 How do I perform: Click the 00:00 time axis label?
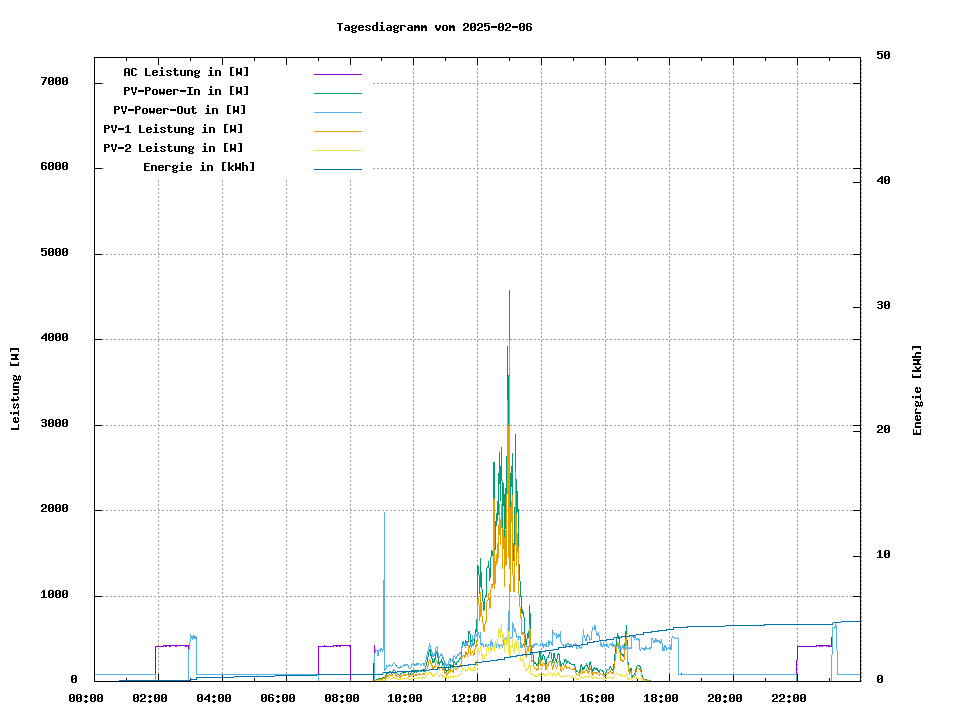tap(86, 698)
